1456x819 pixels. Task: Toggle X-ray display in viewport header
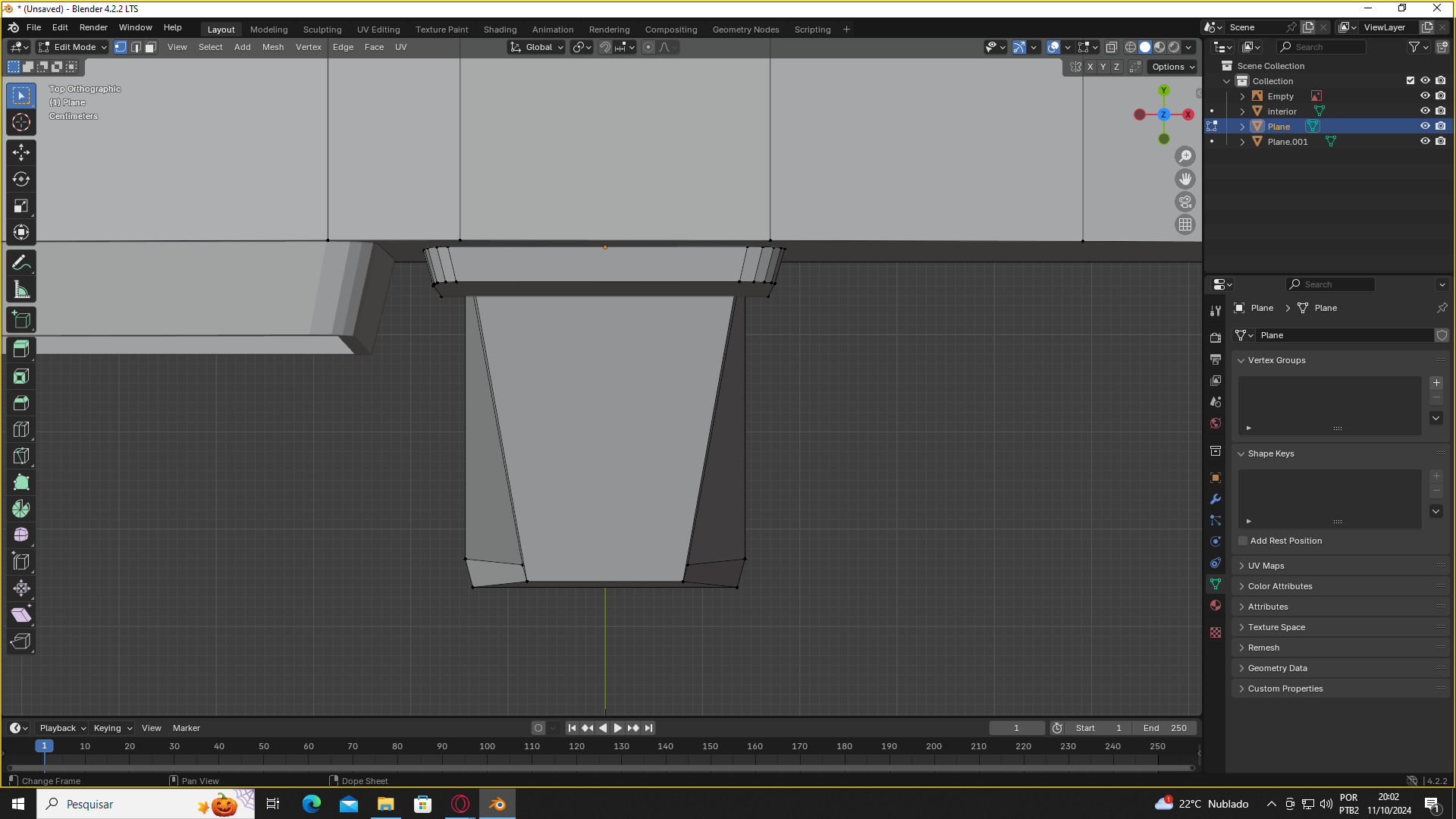point(1111,47)
